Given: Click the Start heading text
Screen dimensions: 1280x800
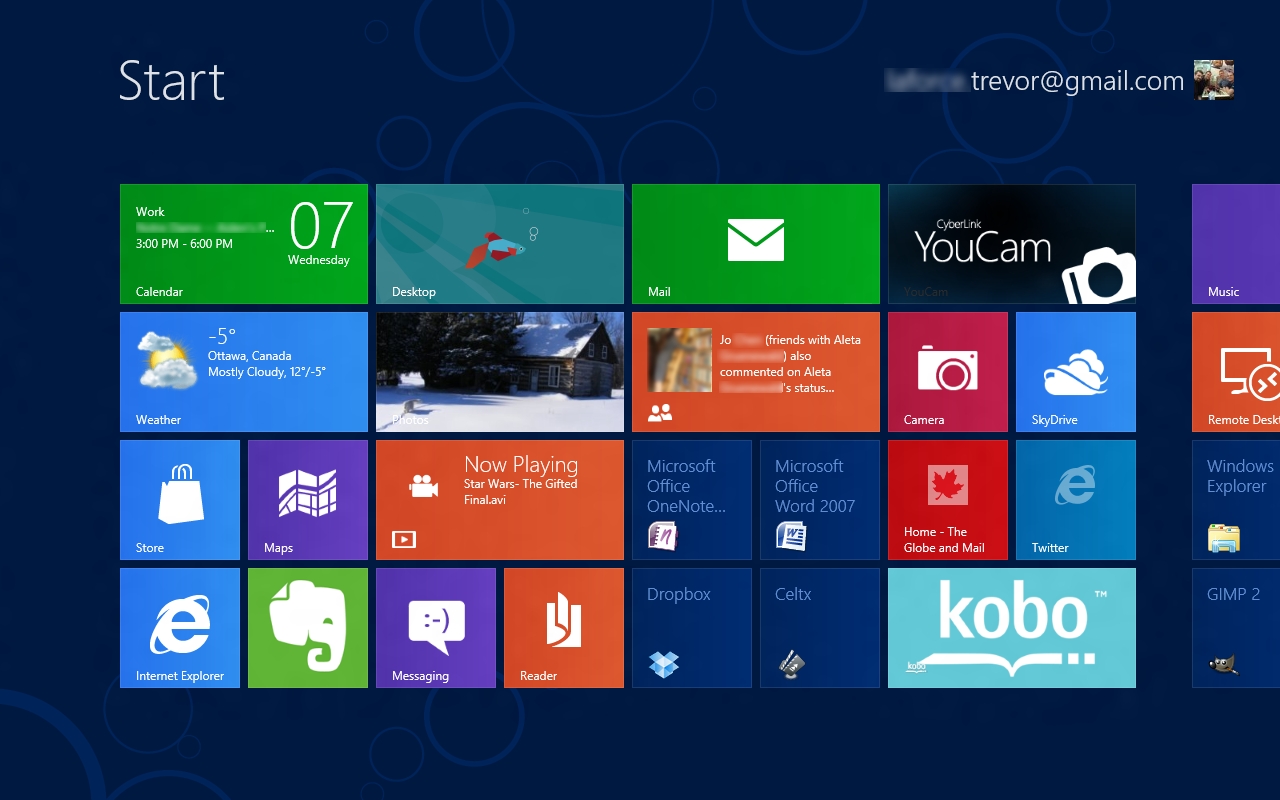Looking at the screenshot, I should (x=171, y=81).
